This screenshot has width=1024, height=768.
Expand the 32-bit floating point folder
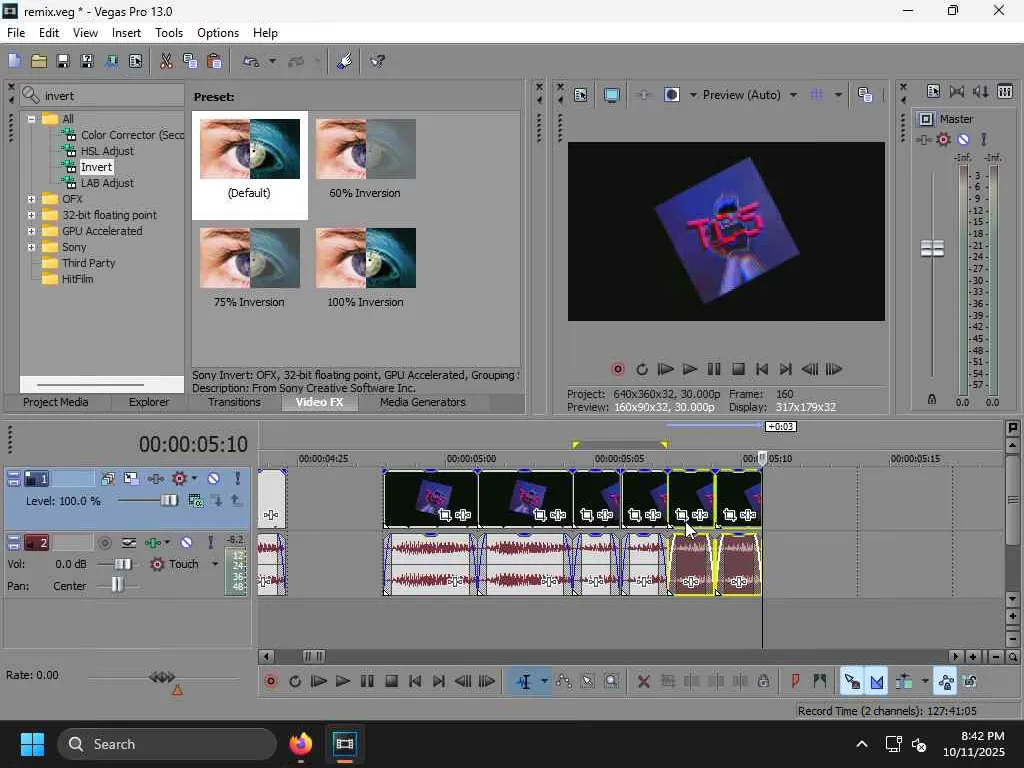[x=31, y=215]
